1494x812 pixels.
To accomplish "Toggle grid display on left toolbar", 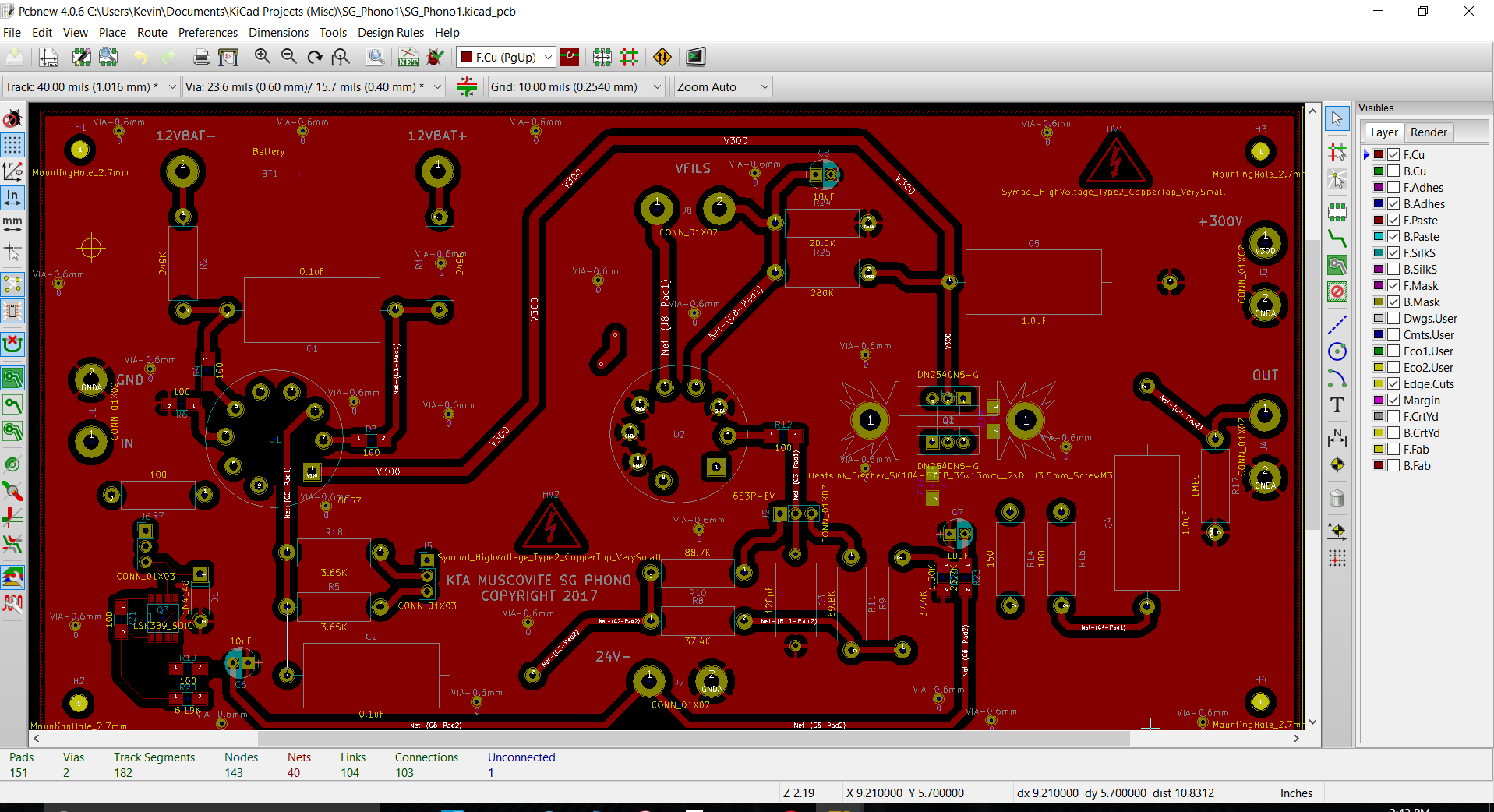I will [12, 145].
